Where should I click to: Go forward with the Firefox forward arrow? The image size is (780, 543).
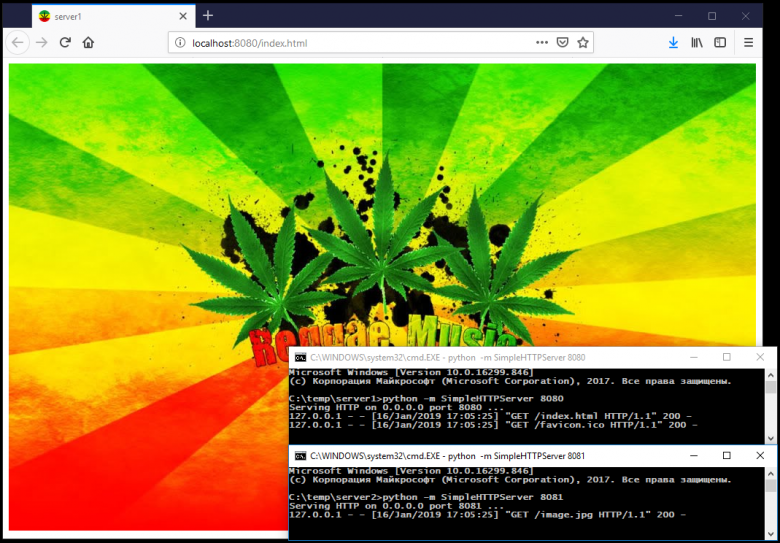pos(42,43)
